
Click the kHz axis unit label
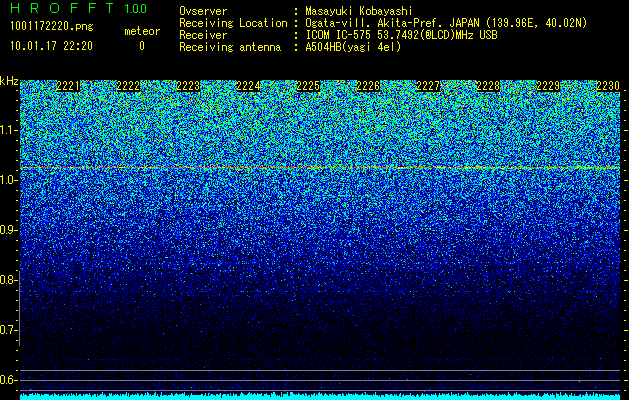coord(9,81)
